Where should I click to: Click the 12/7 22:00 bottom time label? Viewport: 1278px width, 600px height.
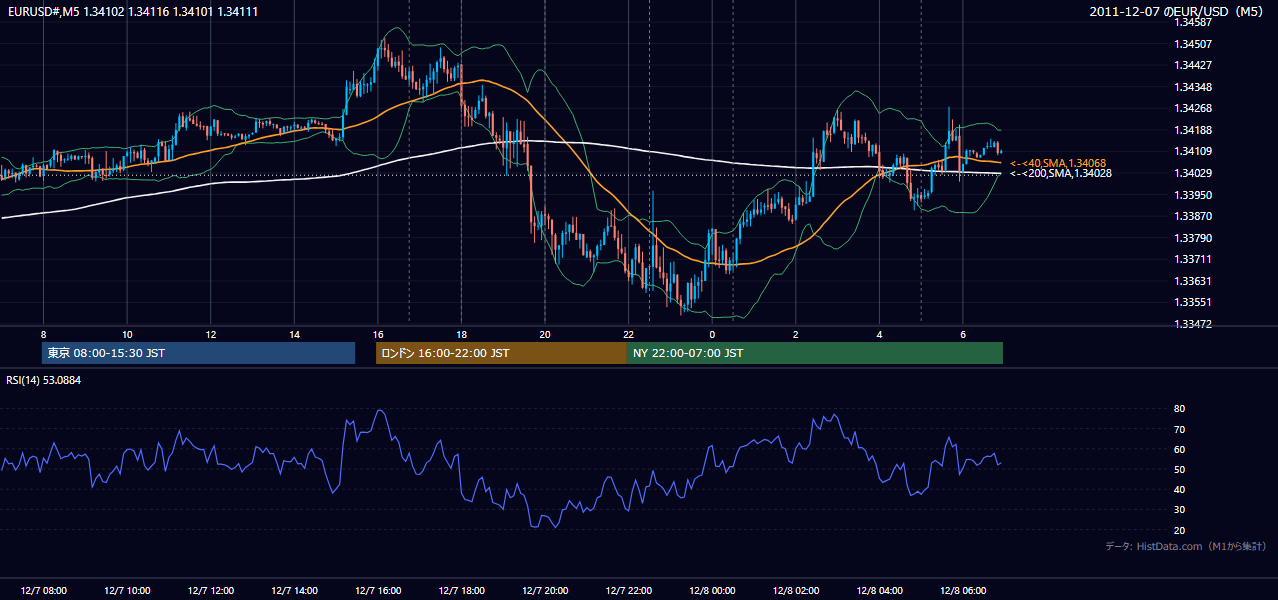[628, 590]
